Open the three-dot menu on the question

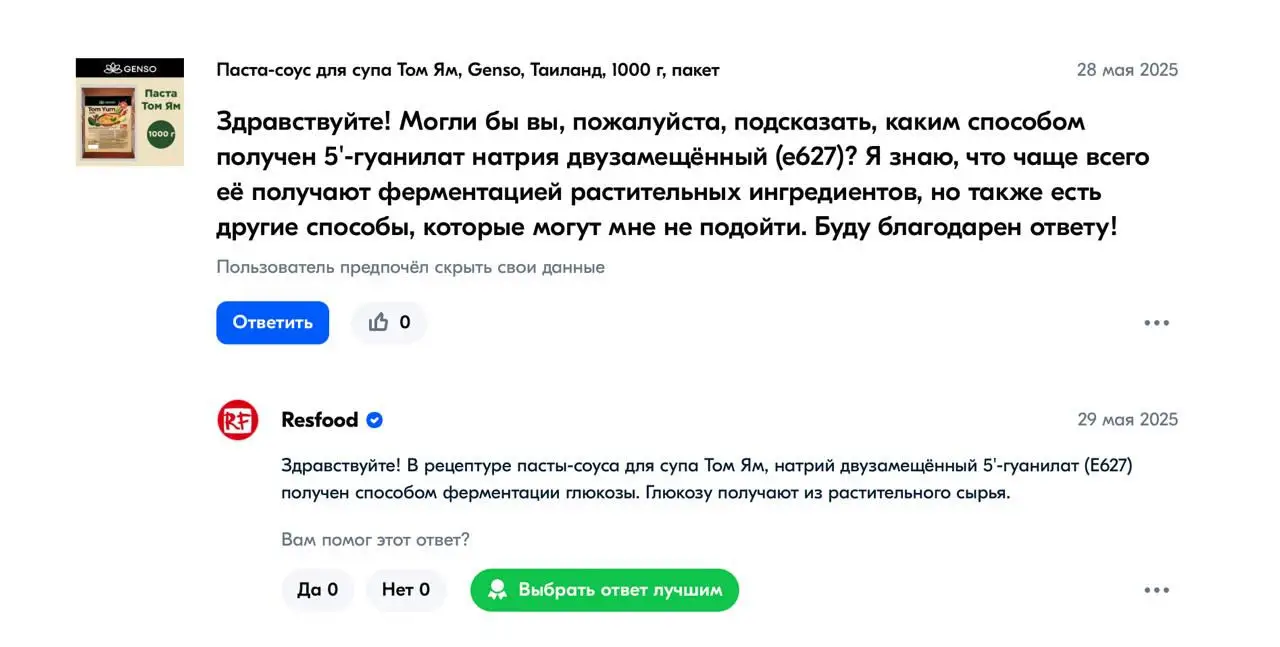tap(1156, 323)
